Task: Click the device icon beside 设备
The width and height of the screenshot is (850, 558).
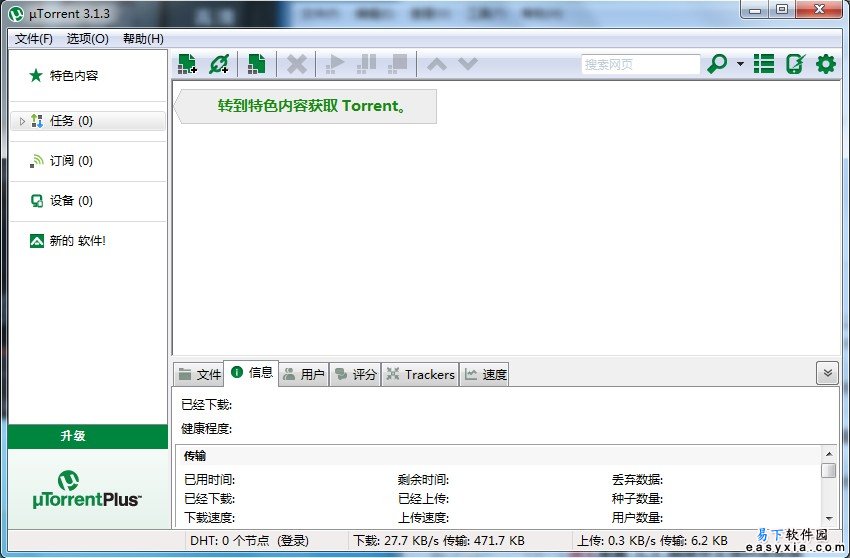Action: click(x=36, y=201)
